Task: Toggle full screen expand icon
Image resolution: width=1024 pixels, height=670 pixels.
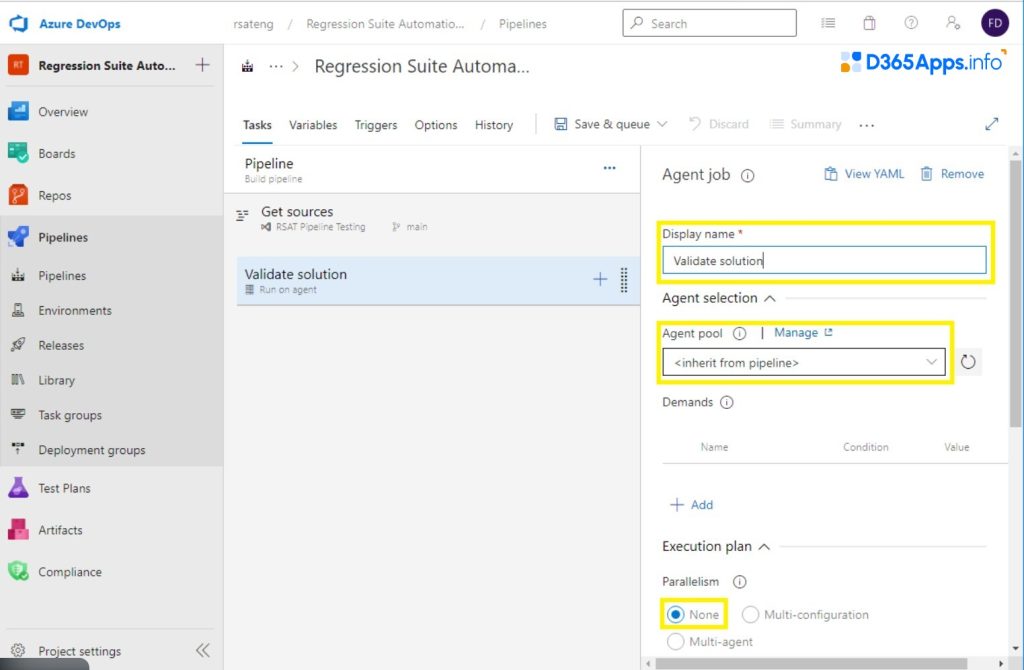Action: pos(991,124)
